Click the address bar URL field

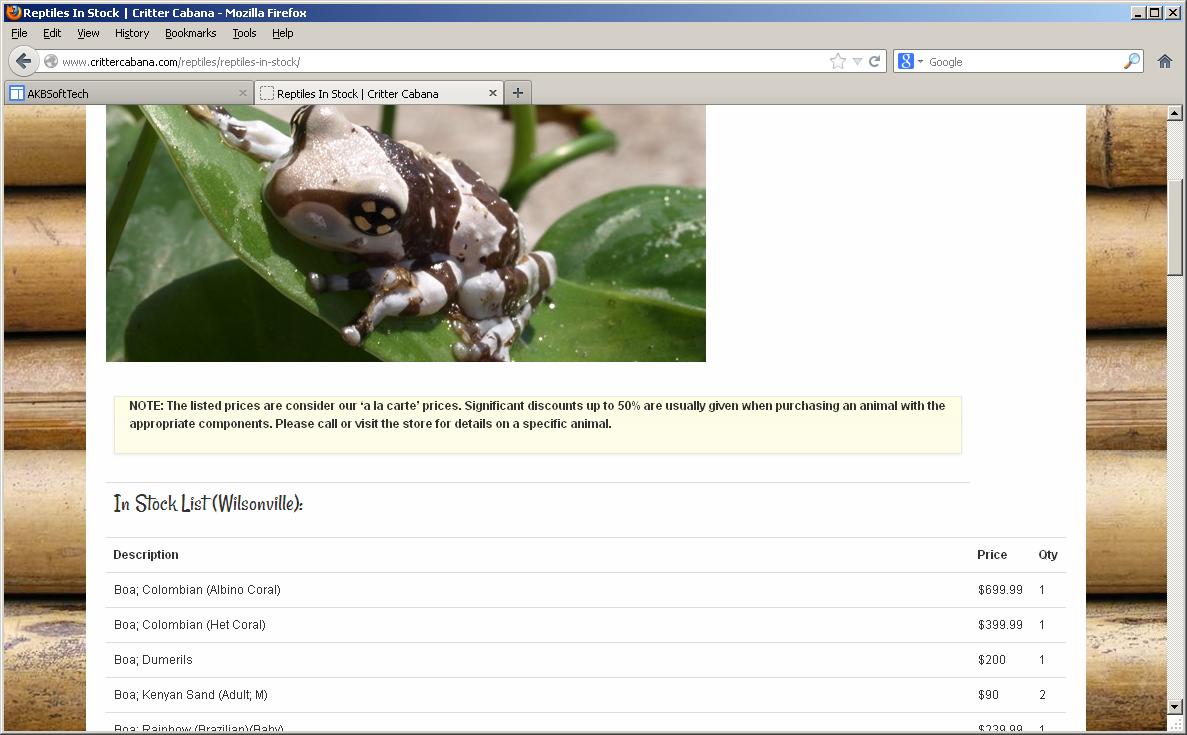pyautogui.click(x=440, y=61)
